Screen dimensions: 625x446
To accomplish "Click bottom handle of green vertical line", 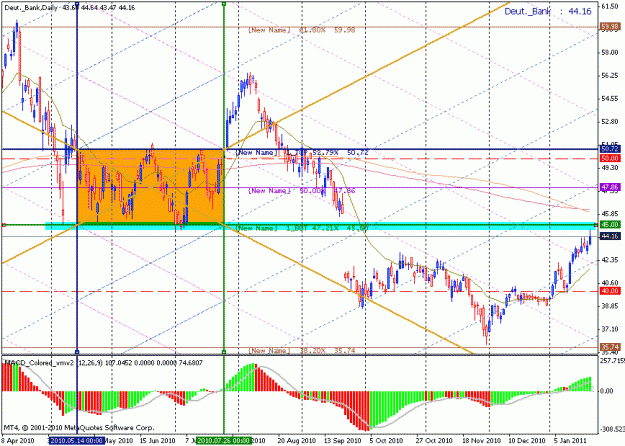I will 224,352.
